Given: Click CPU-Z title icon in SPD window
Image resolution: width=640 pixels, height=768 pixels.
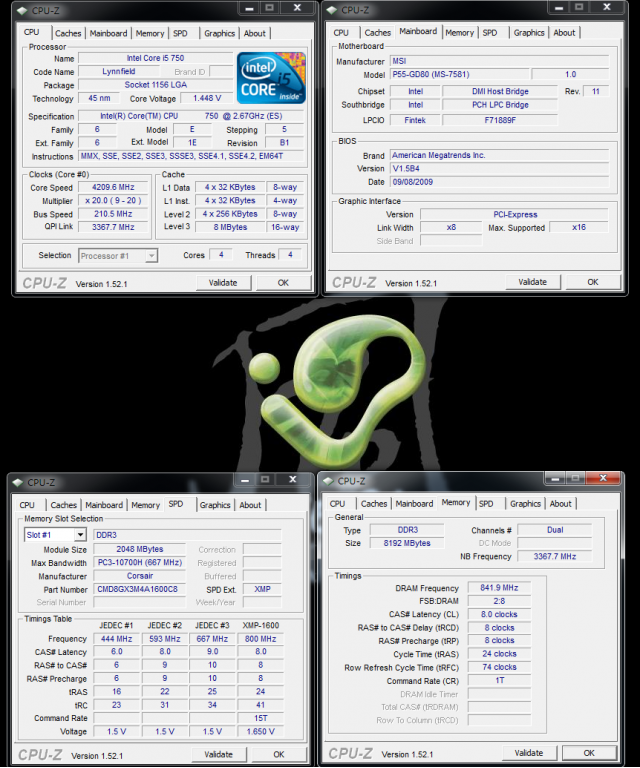Looking at the screenshot, I should tap(18, 482).
